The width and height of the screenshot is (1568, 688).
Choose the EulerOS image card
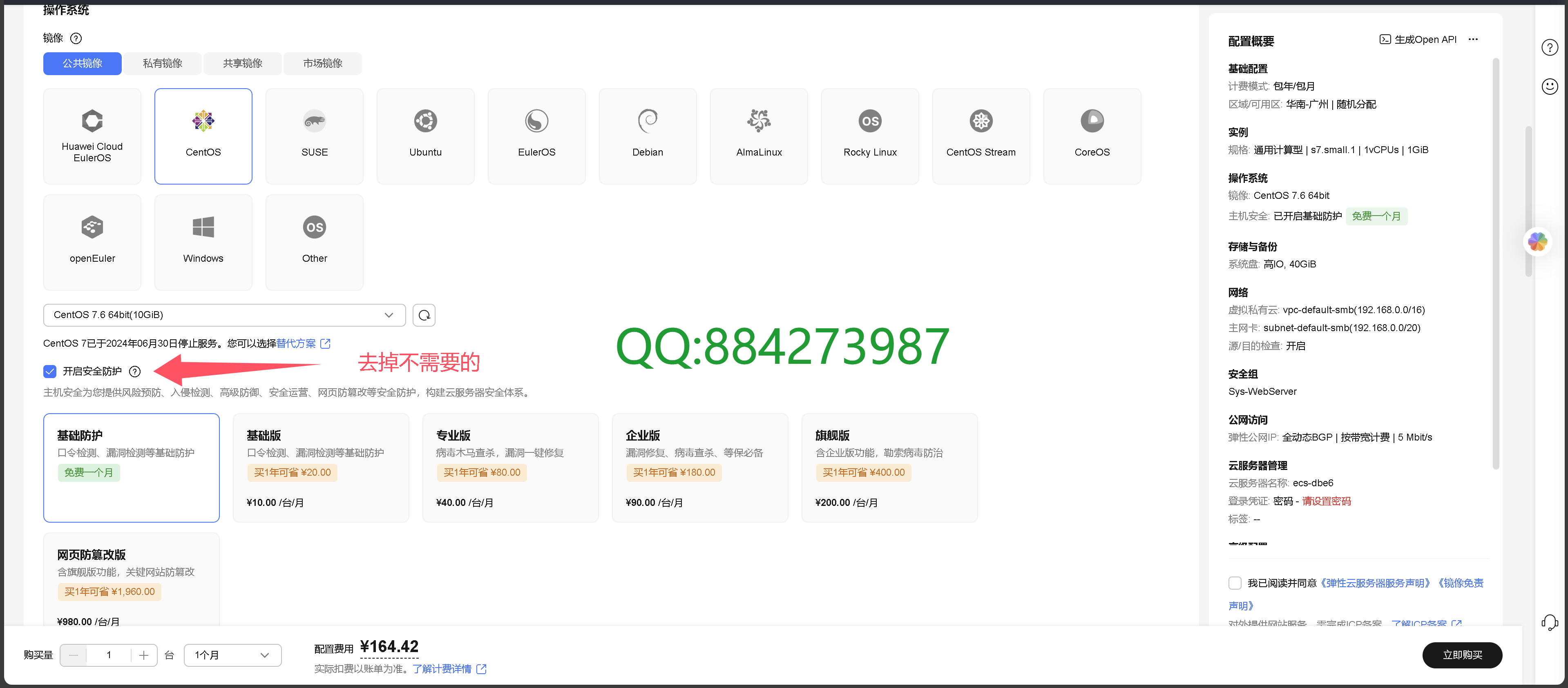[536, 136]
